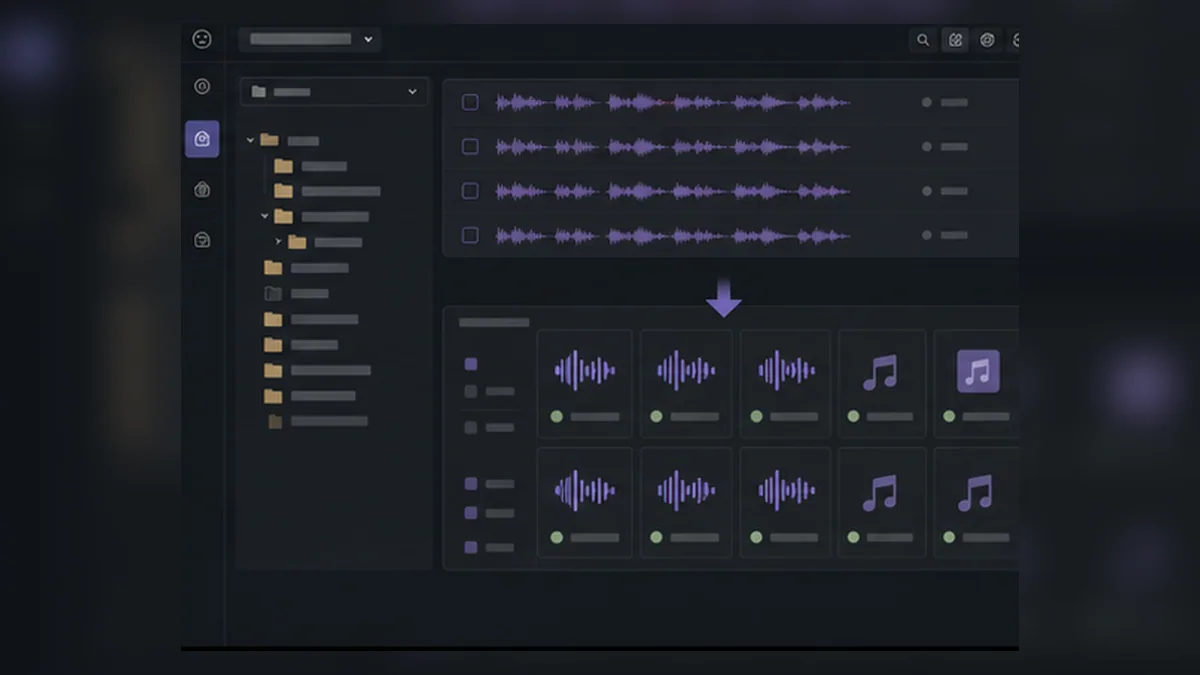Tick the checkbox of the third waveform row
Screen dimensions: 1200x675
[x=470, y=190]
